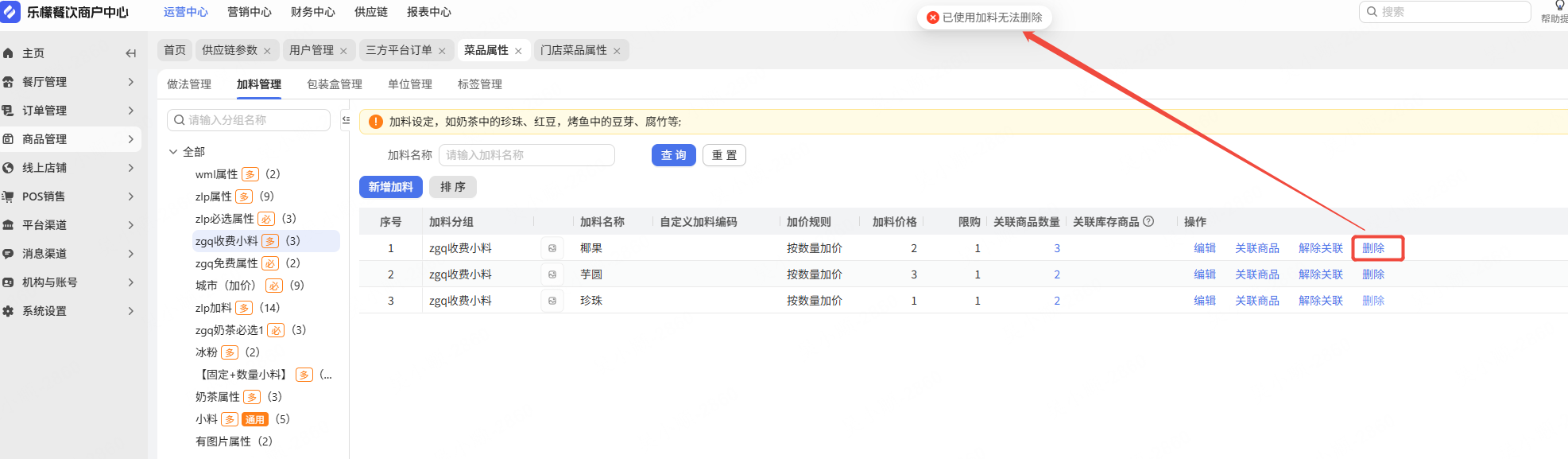Screen dimensions: 1568x459
Task: Click the 帮助 lightbulb icon at top right
Action: 1559,6
